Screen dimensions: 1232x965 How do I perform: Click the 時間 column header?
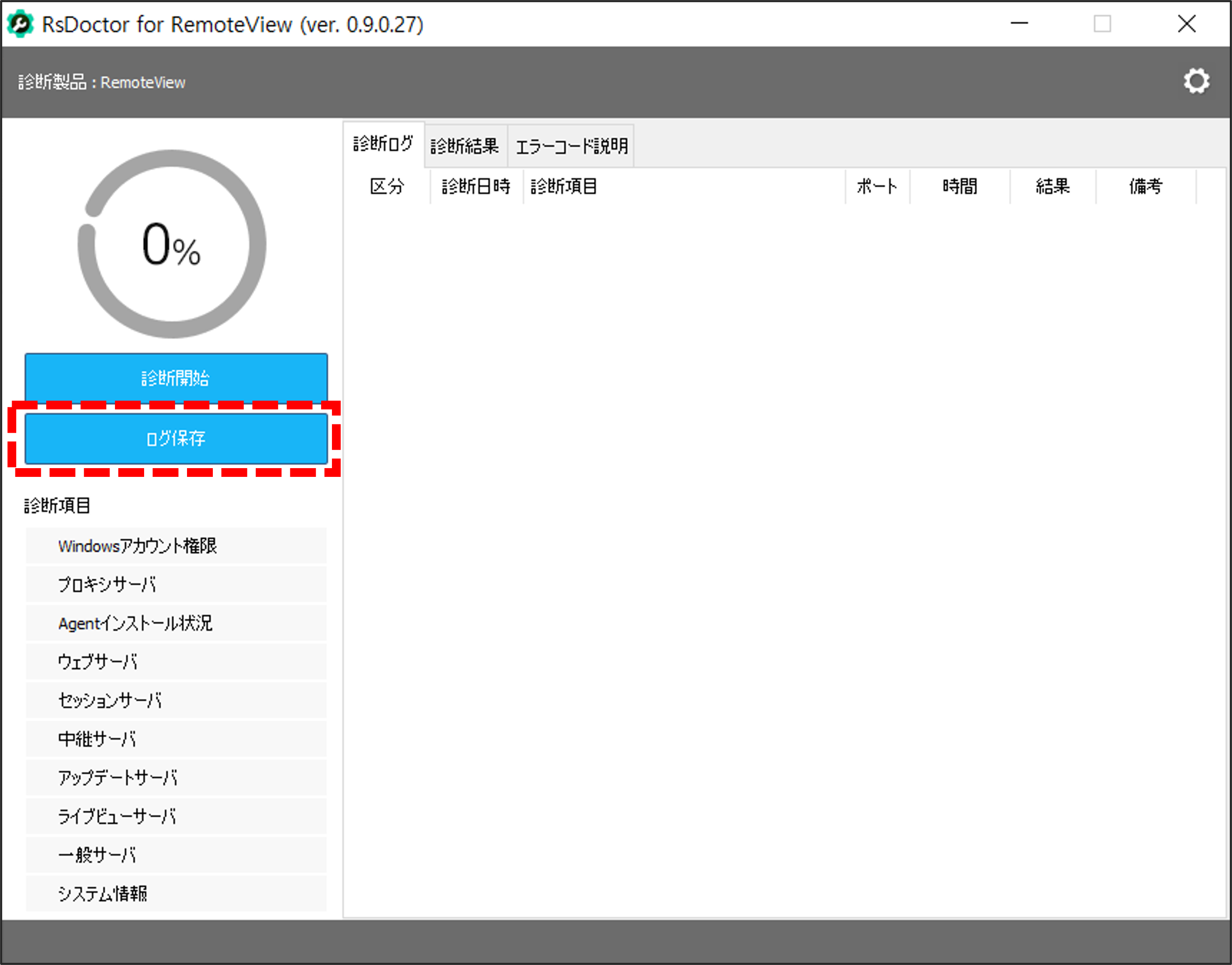tap(960, 186)
